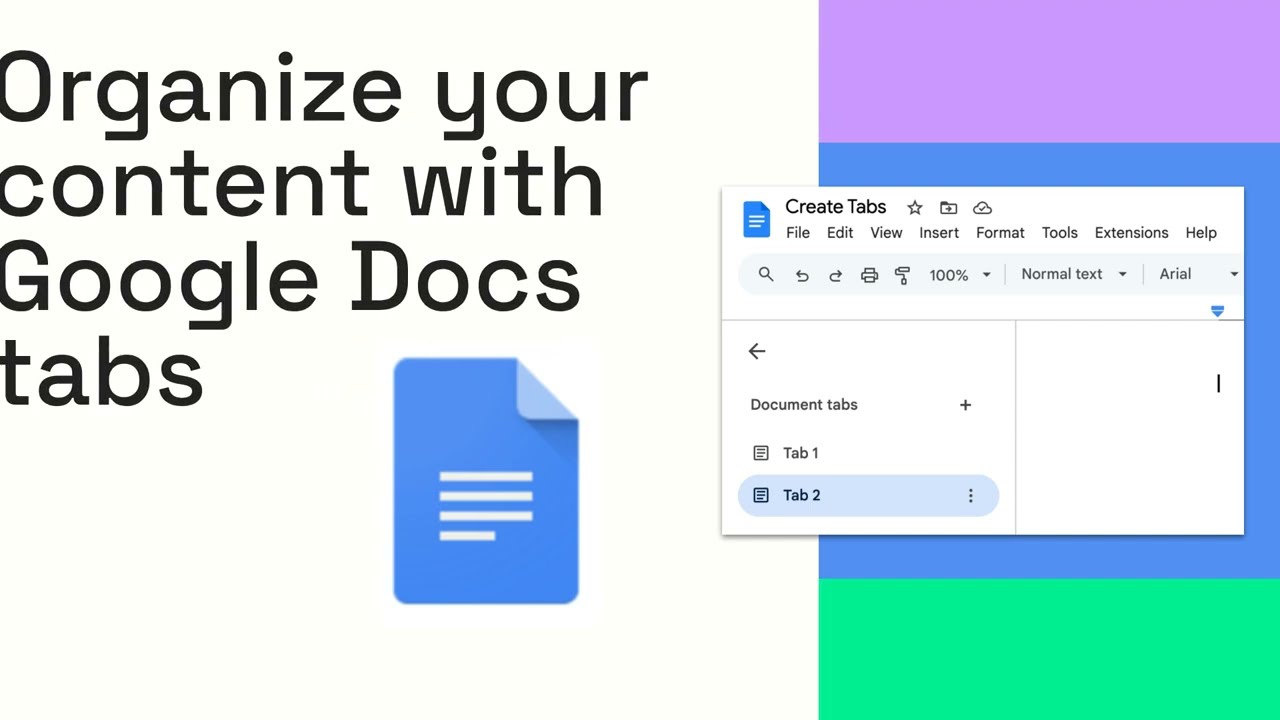Click the Tab 2 page icon
The image size is (1280, 720).
(761, 495)
